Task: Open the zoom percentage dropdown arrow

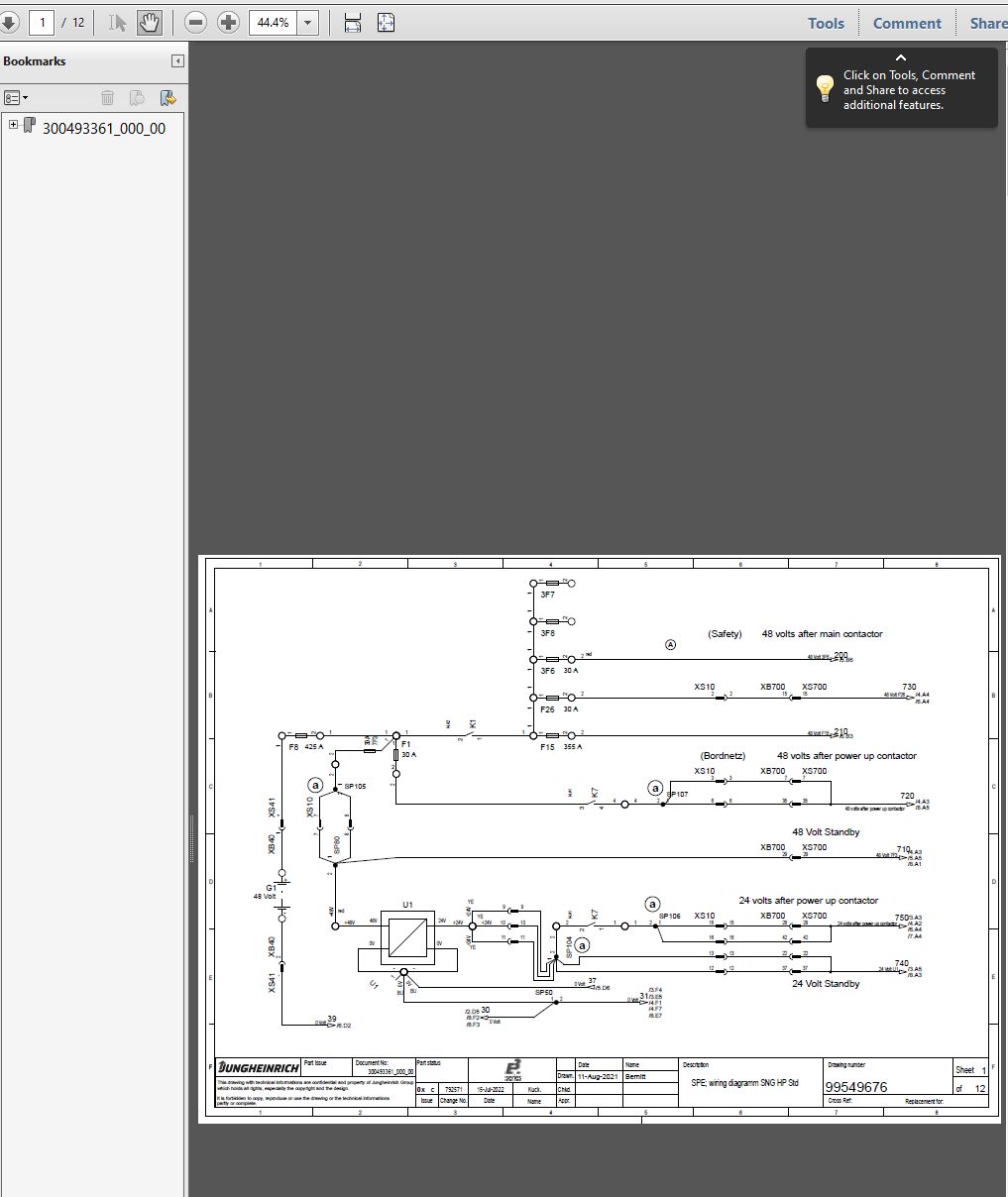Action: (308, 22)
